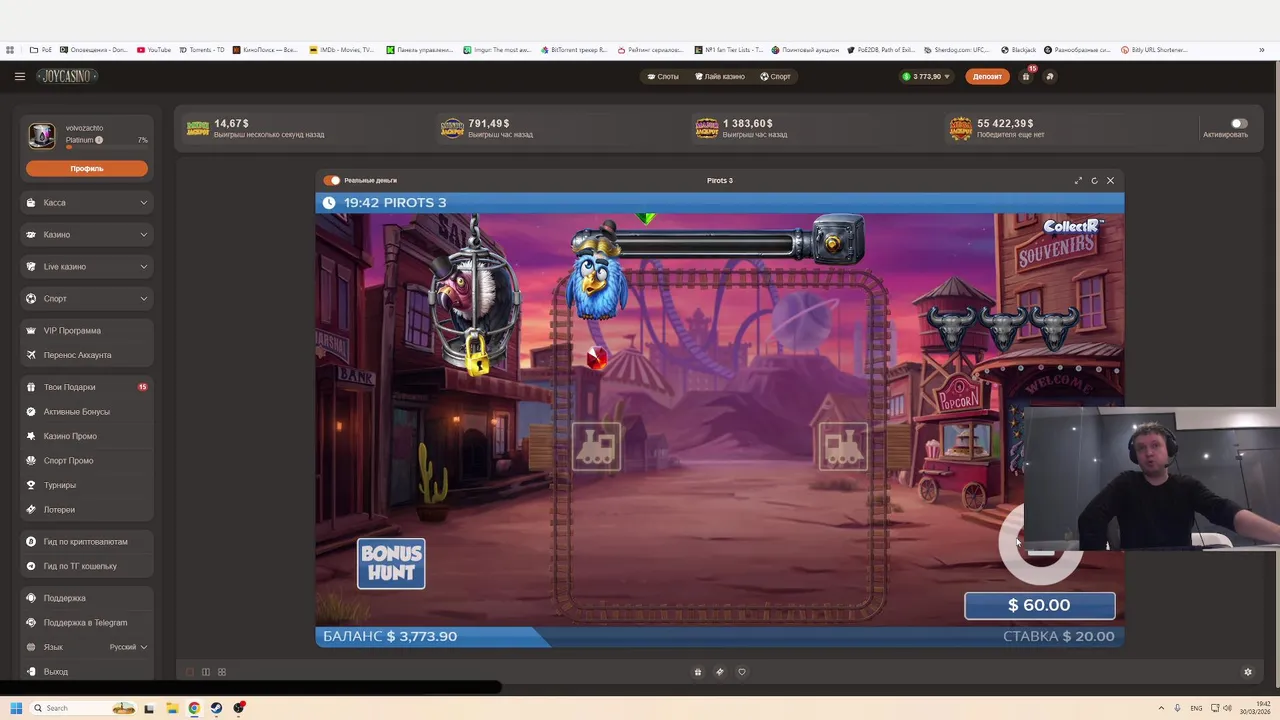Click the user avatar in the sidebar
Screen dimensions: 1280x720
42,135
